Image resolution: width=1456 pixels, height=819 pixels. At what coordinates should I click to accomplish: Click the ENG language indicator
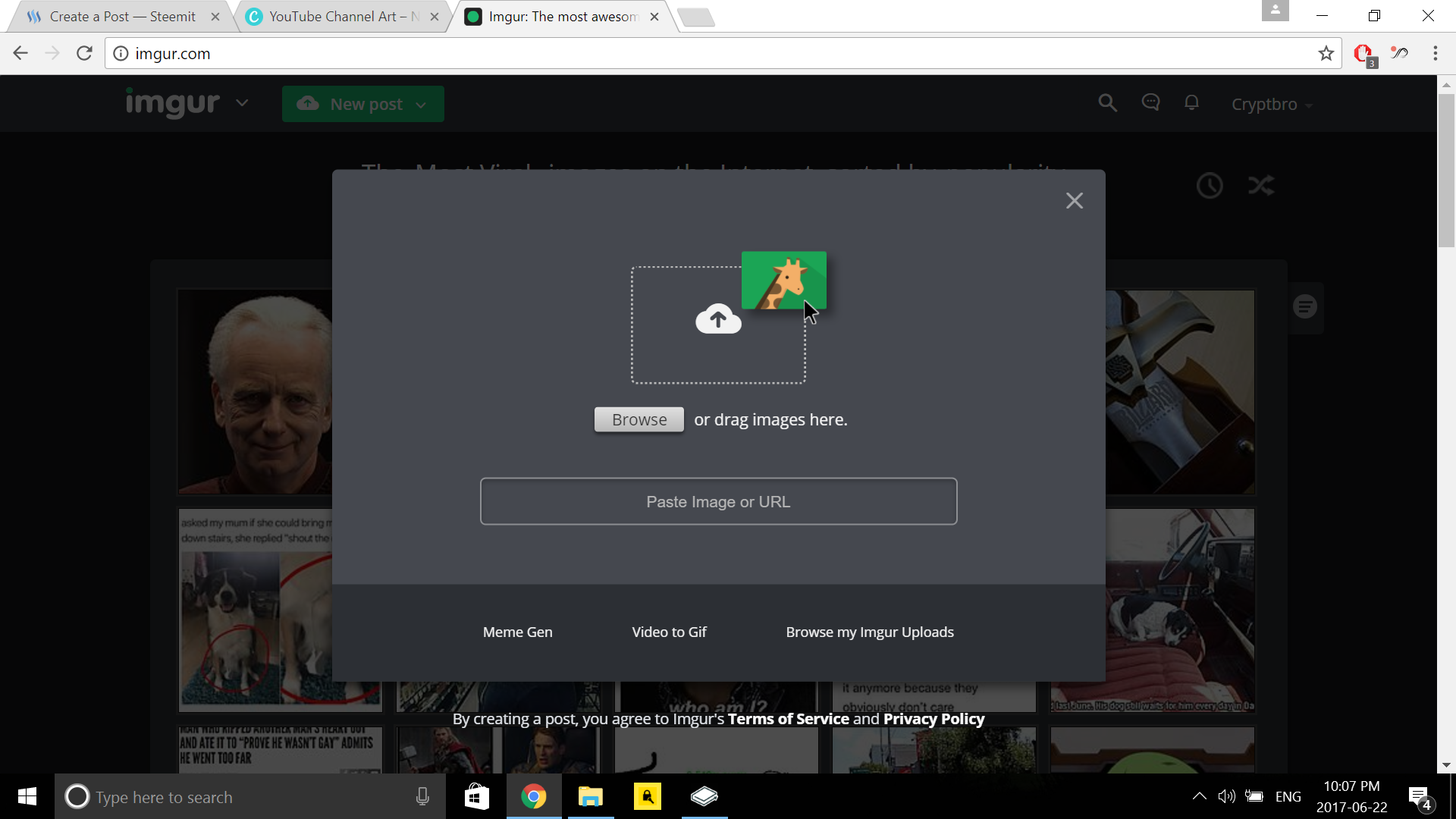[1288, 797]
